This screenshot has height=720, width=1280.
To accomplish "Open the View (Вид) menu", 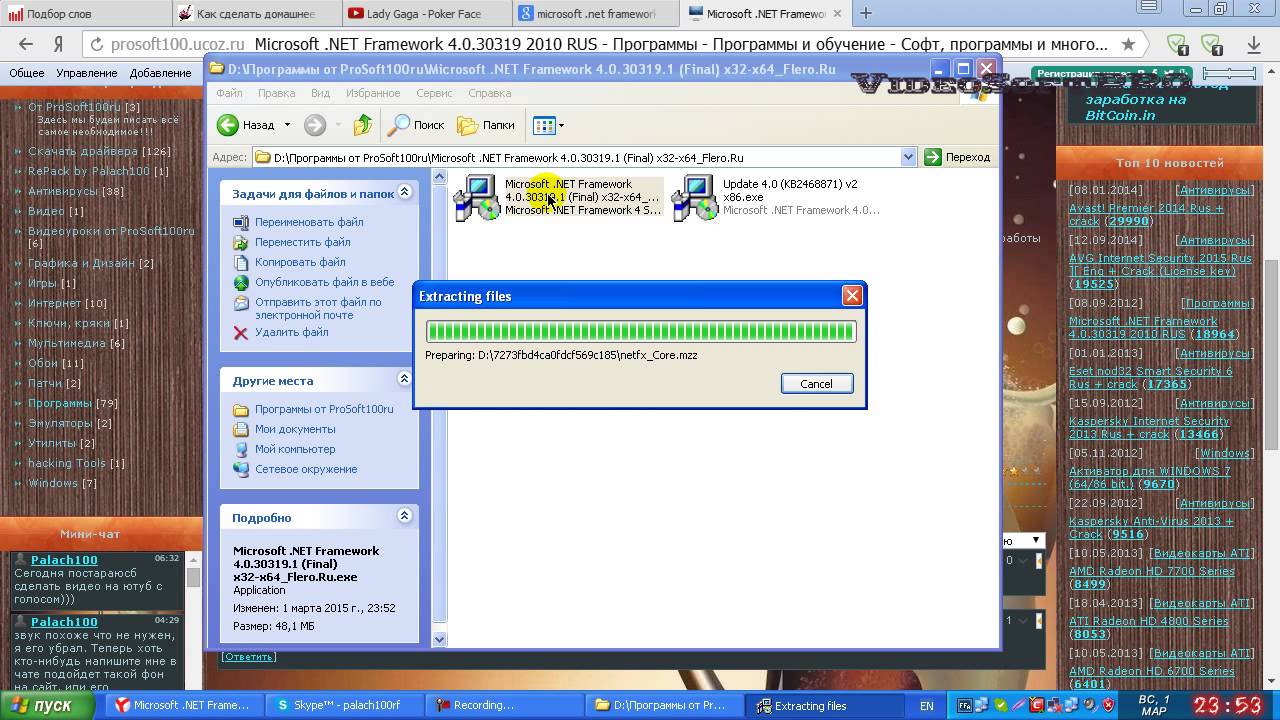I will [320, 93].
